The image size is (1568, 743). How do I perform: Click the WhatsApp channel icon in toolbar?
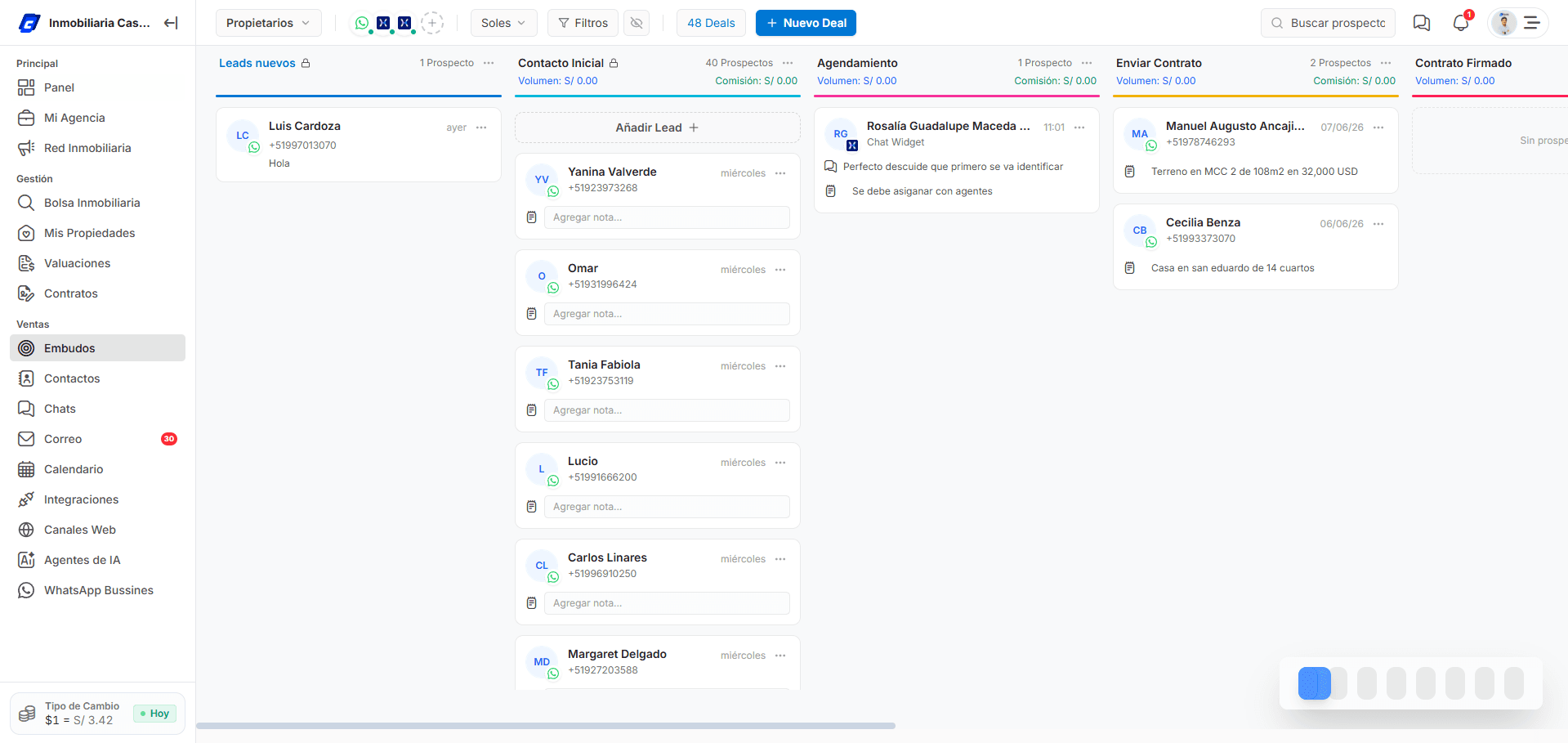point(361,23)
